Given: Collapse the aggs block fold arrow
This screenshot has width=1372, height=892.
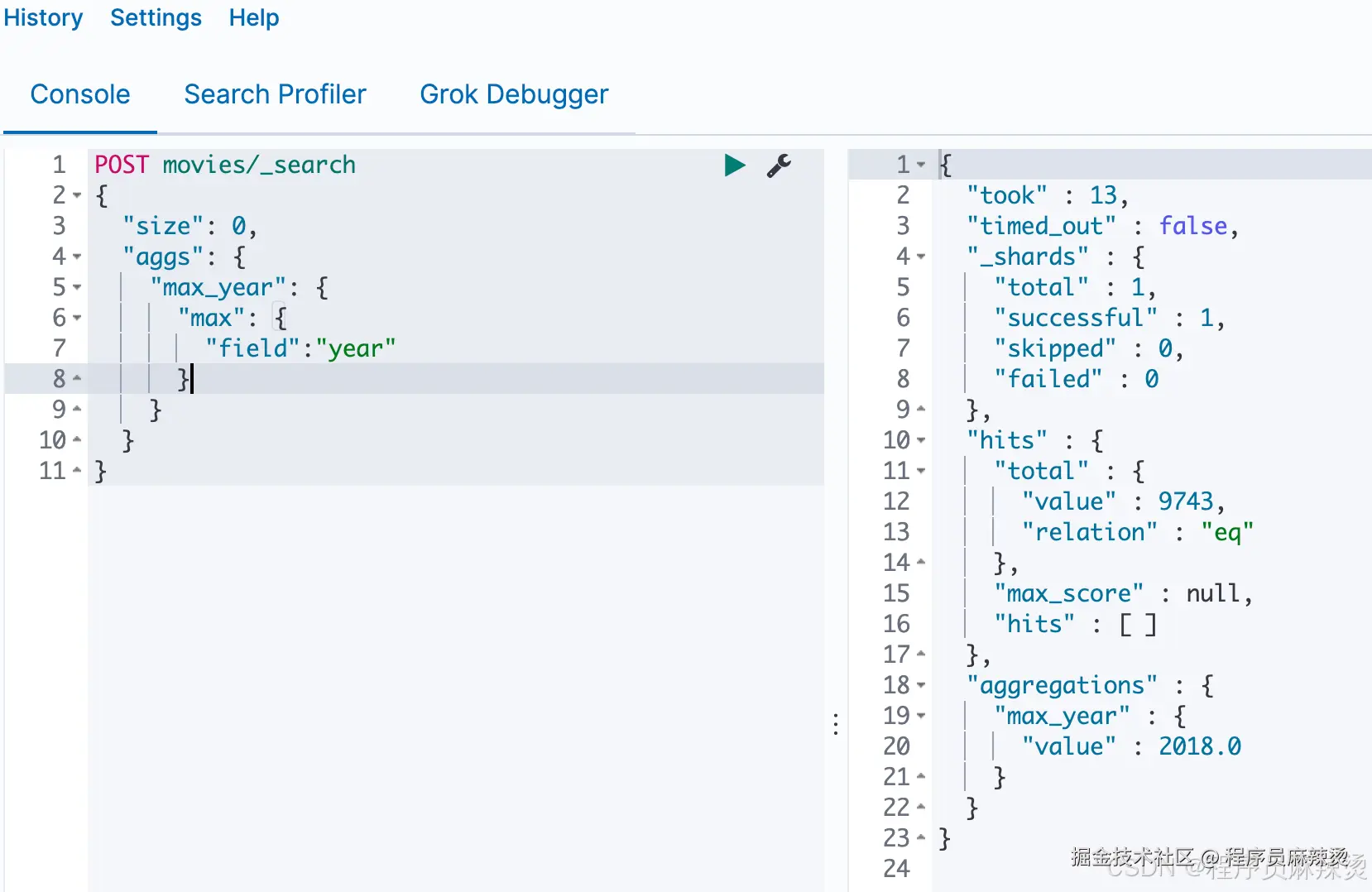Looking at the screenshot, I should [77, 257].
